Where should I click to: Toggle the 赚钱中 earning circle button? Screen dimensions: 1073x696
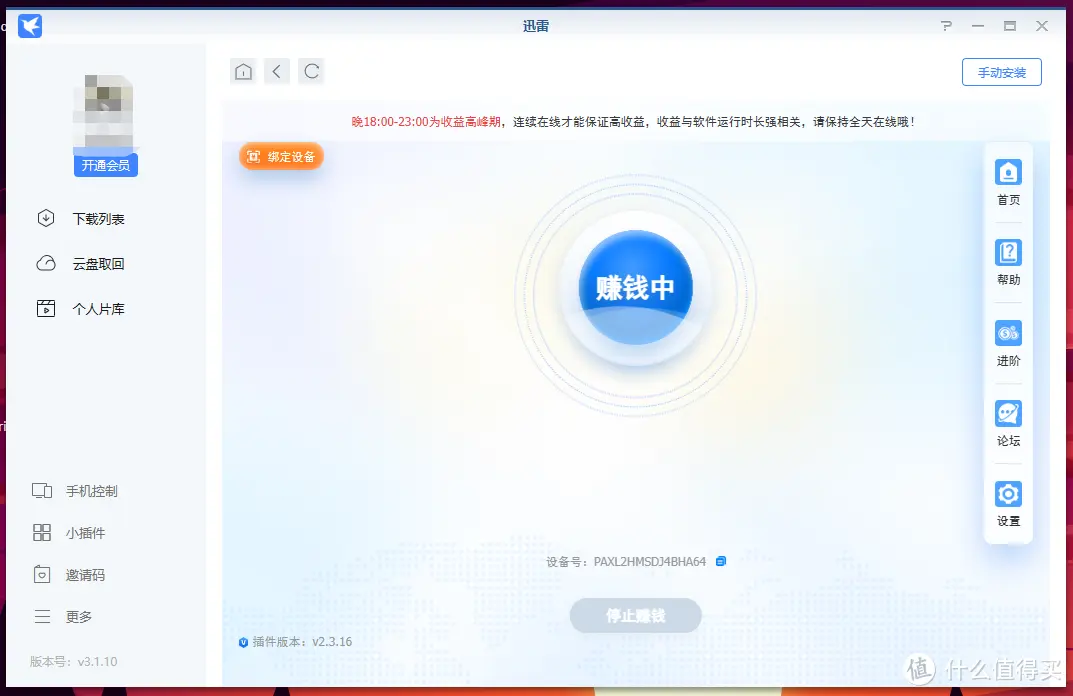[636, 288]
